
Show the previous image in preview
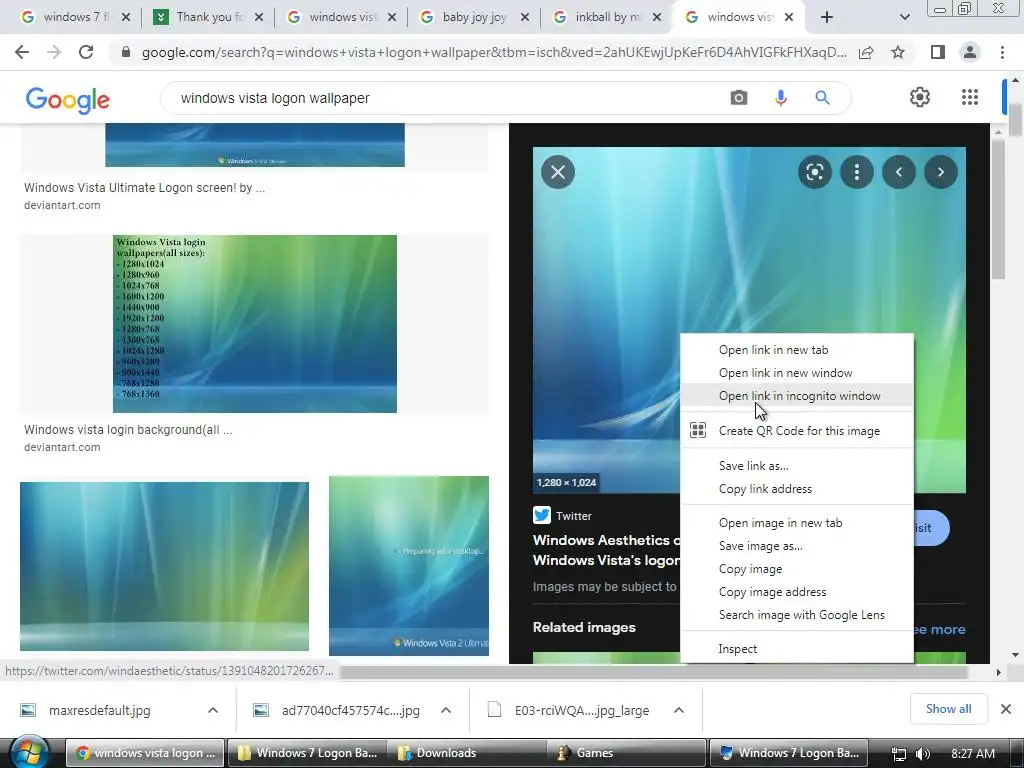point(899,172)
